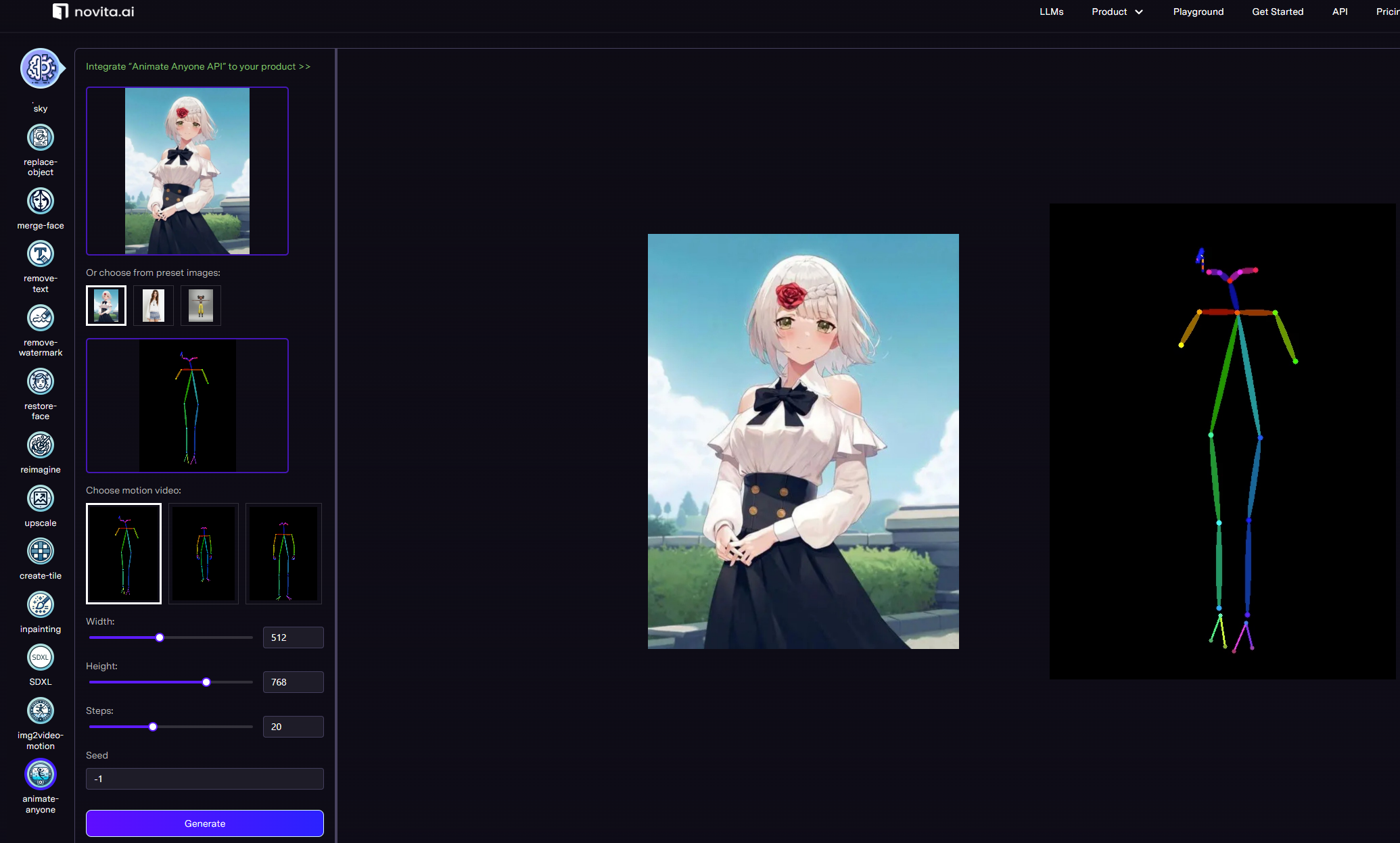Select the merge-face tool icon
Viewport: 1400px width, 843px height.
point(41,201)
